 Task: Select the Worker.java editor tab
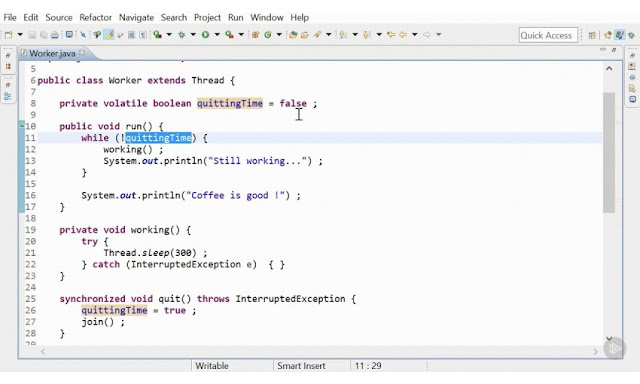click(x=52, y=53)
